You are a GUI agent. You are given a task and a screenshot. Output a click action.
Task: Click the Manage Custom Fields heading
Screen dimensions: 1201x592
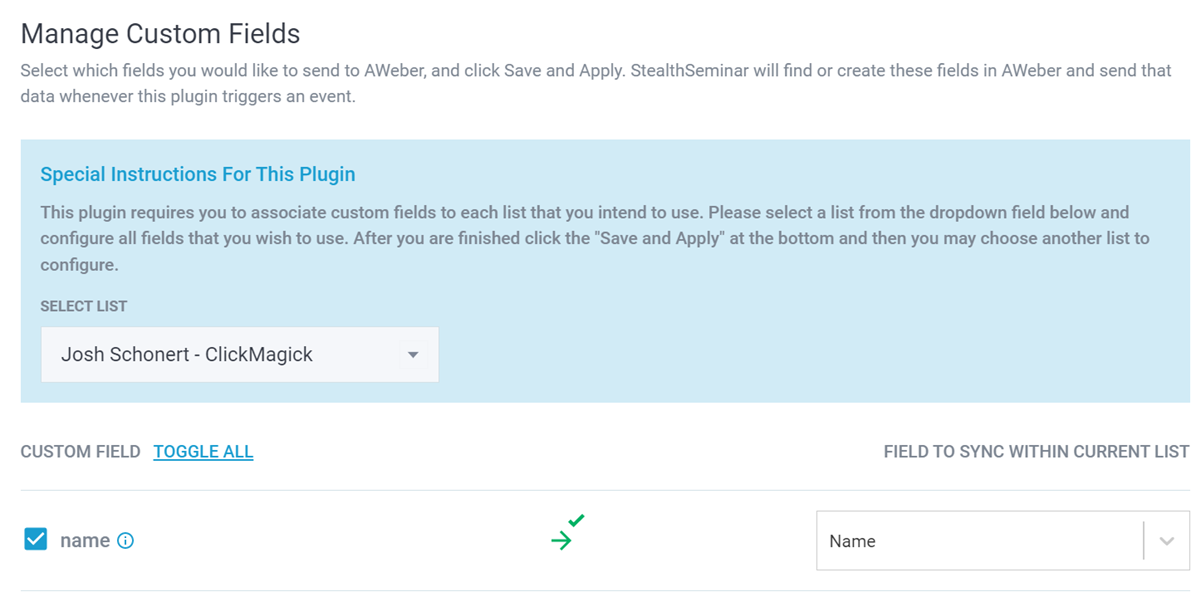[x=160, y=34]
